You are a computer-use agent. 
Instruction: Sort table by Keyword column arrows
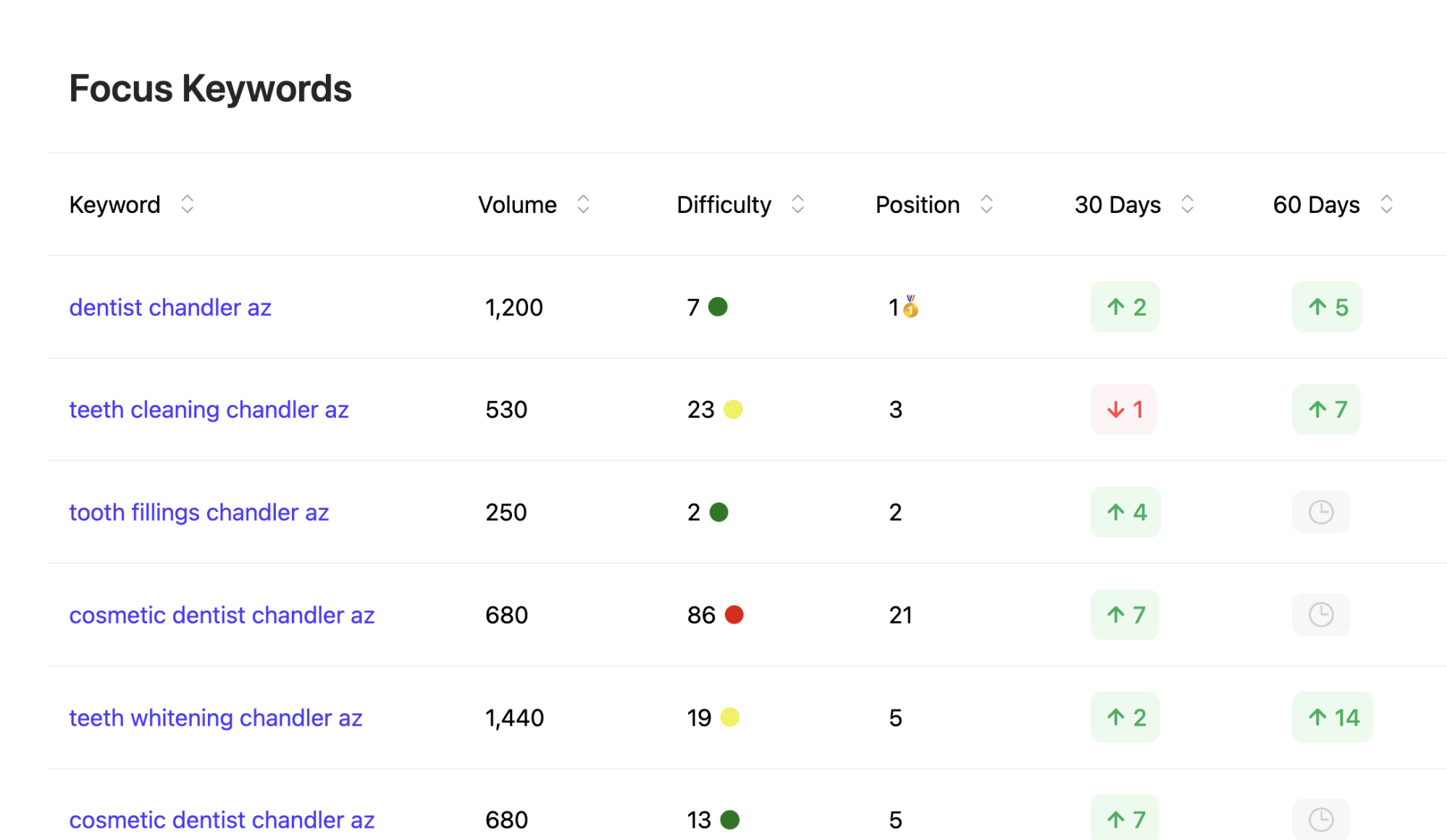pos(187,204)
